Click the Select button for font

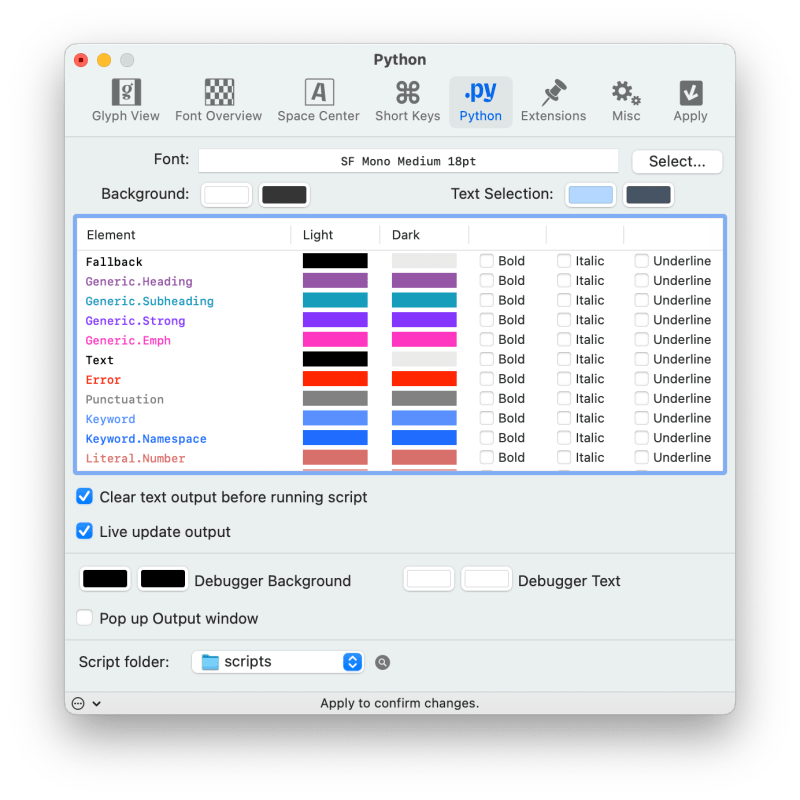coord(676,161)
